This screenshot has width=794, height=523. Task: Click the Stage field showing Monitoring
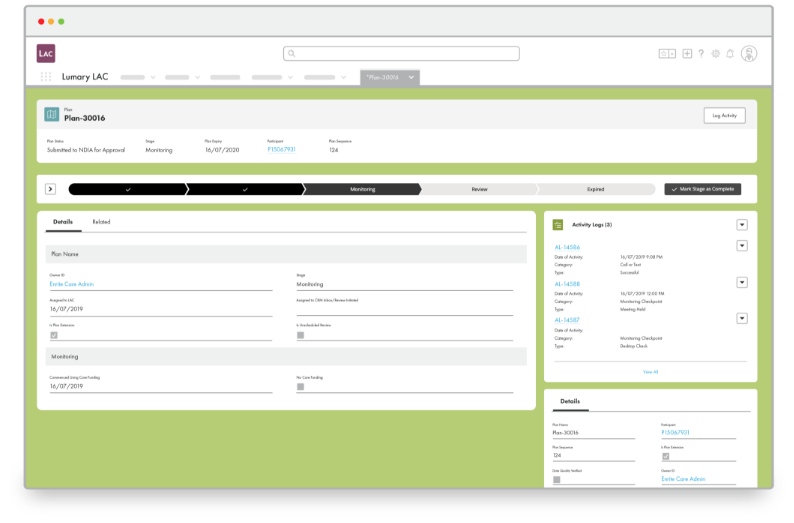click(x=405, y=284)
